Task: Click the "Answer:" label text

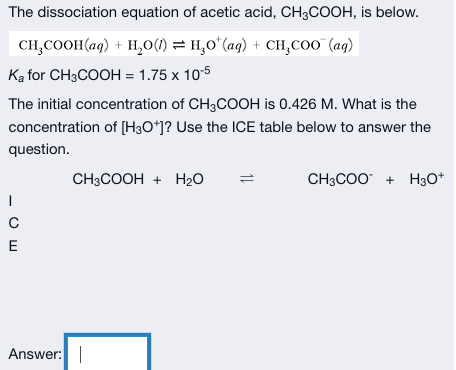Action: 35,354
